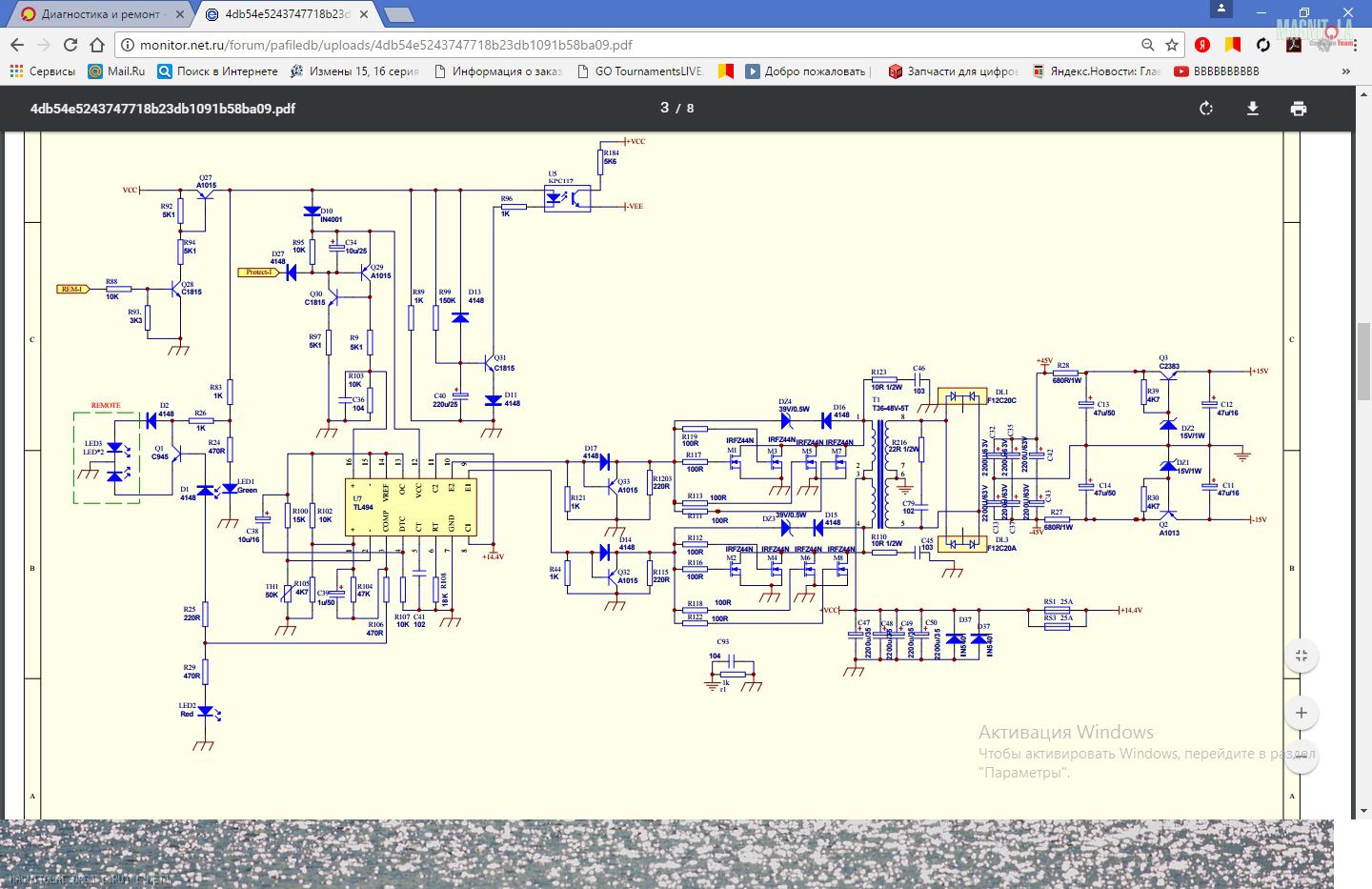Click the yellow-red flag bookmark icon
Viewport: 1372px width, 889px height.
[726, 71]
